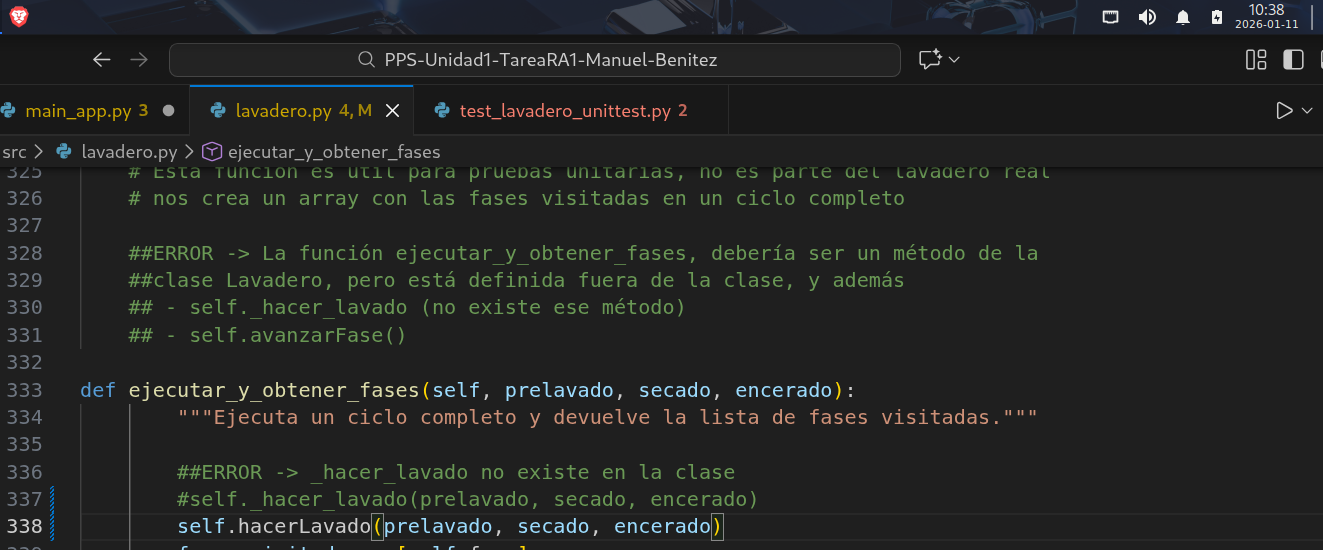Click Python icon in lavadero.py breadcrumb

65,152
